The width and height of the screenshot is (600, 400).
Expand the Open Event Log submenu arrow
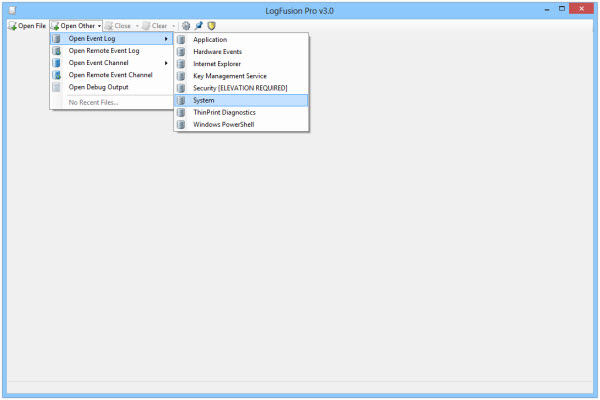[x=166, y=39]
